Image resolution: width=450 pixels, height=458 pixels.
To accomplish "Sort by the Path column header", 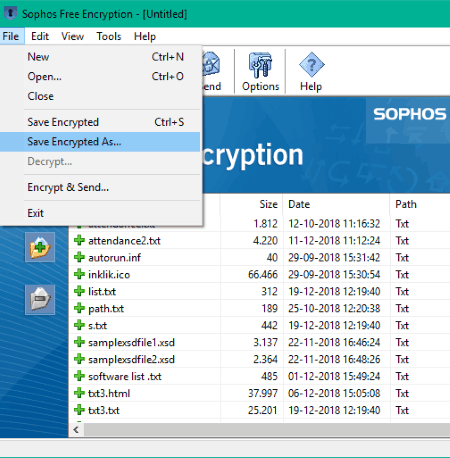I will coord(420,204).
